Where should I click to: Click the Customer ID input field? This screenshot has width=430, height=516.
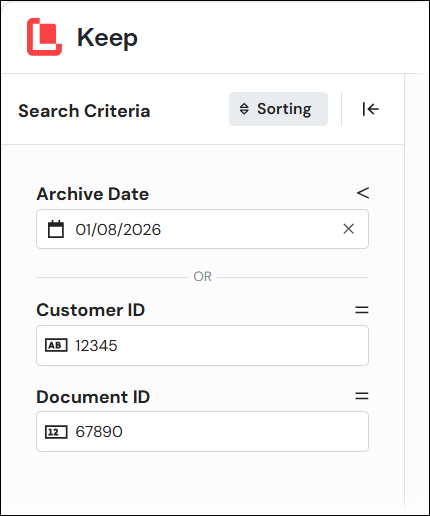click(202, 345)
